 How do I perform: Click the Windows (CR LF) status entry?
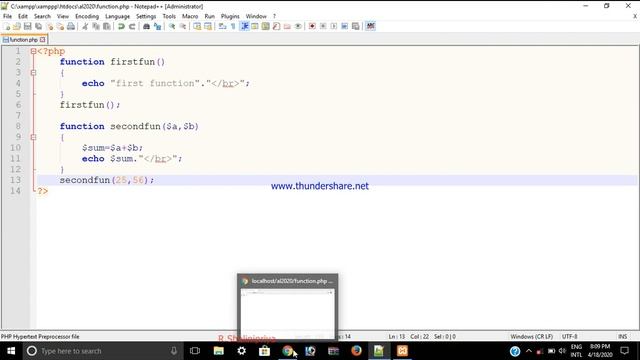(531, 337)
